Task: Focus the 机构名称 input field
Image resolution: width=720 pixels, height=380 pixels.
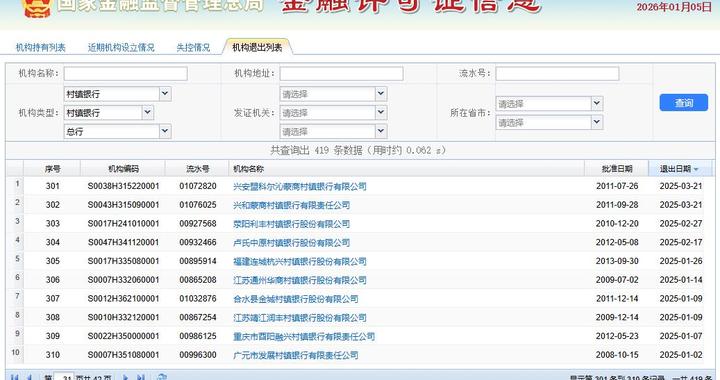Action: point(125,73)
